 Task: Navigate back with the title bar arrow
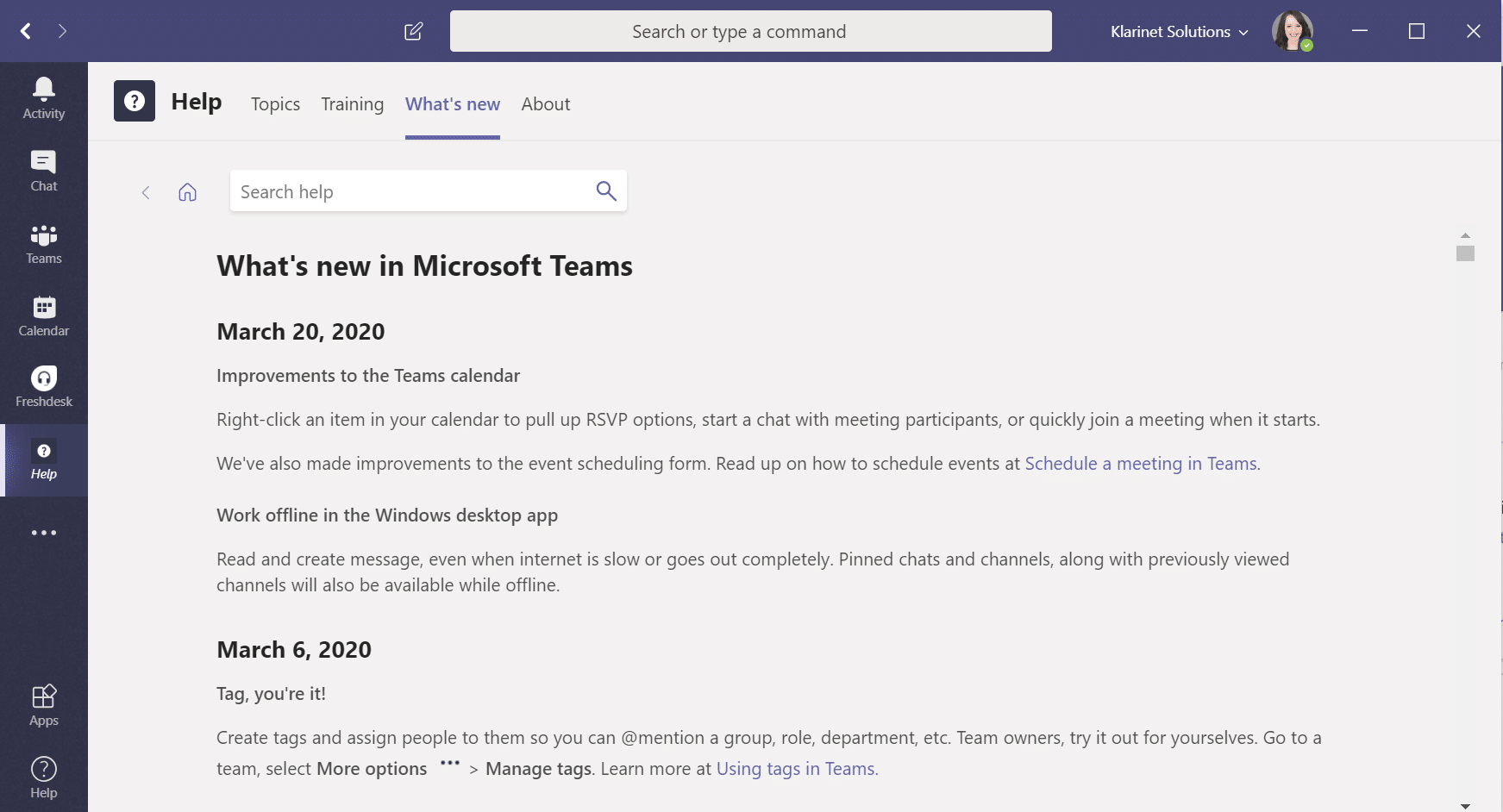[x=26, y=31]
